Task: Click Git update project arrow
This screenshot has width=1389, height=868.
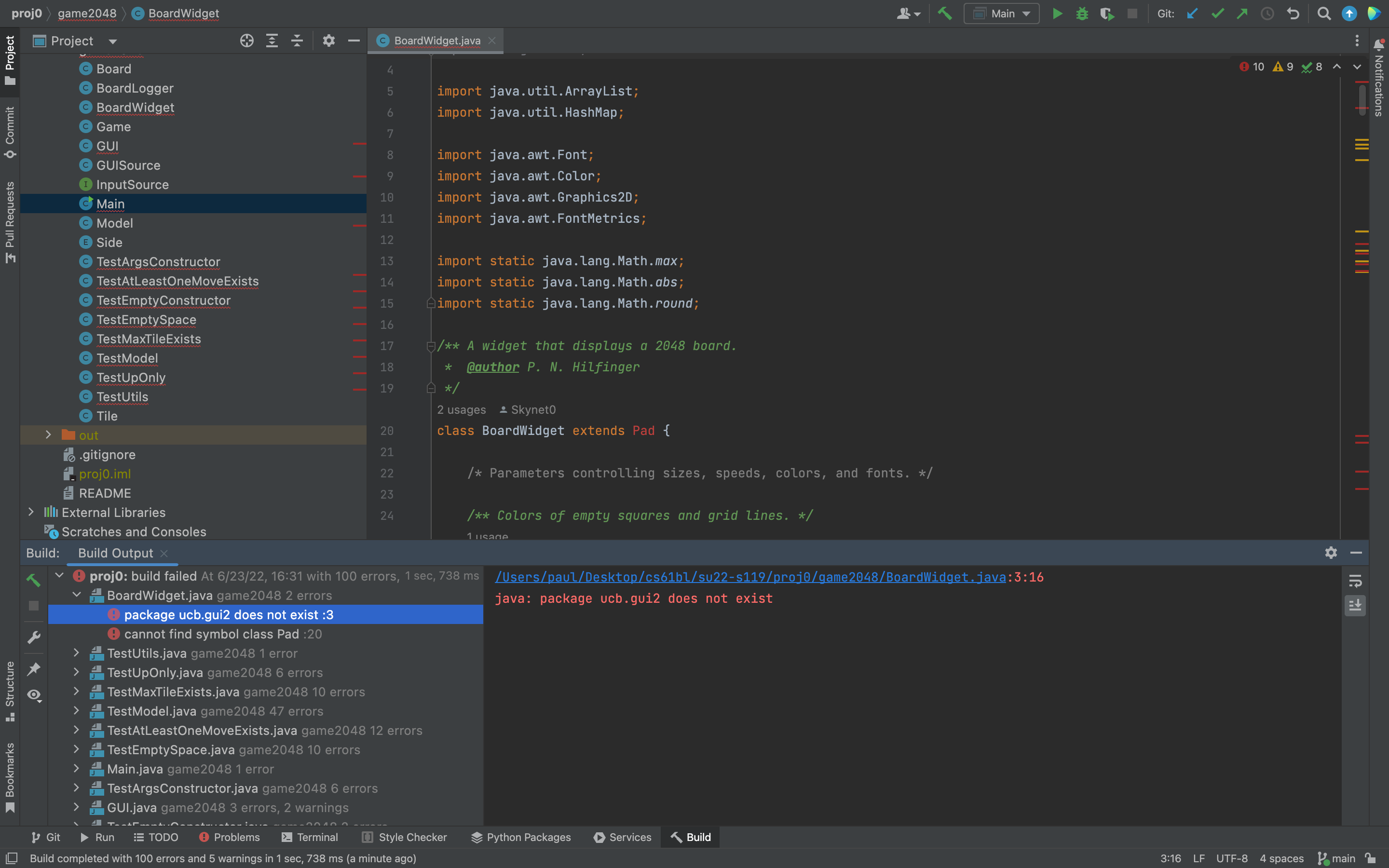Action: click(x=1192, y=13)
